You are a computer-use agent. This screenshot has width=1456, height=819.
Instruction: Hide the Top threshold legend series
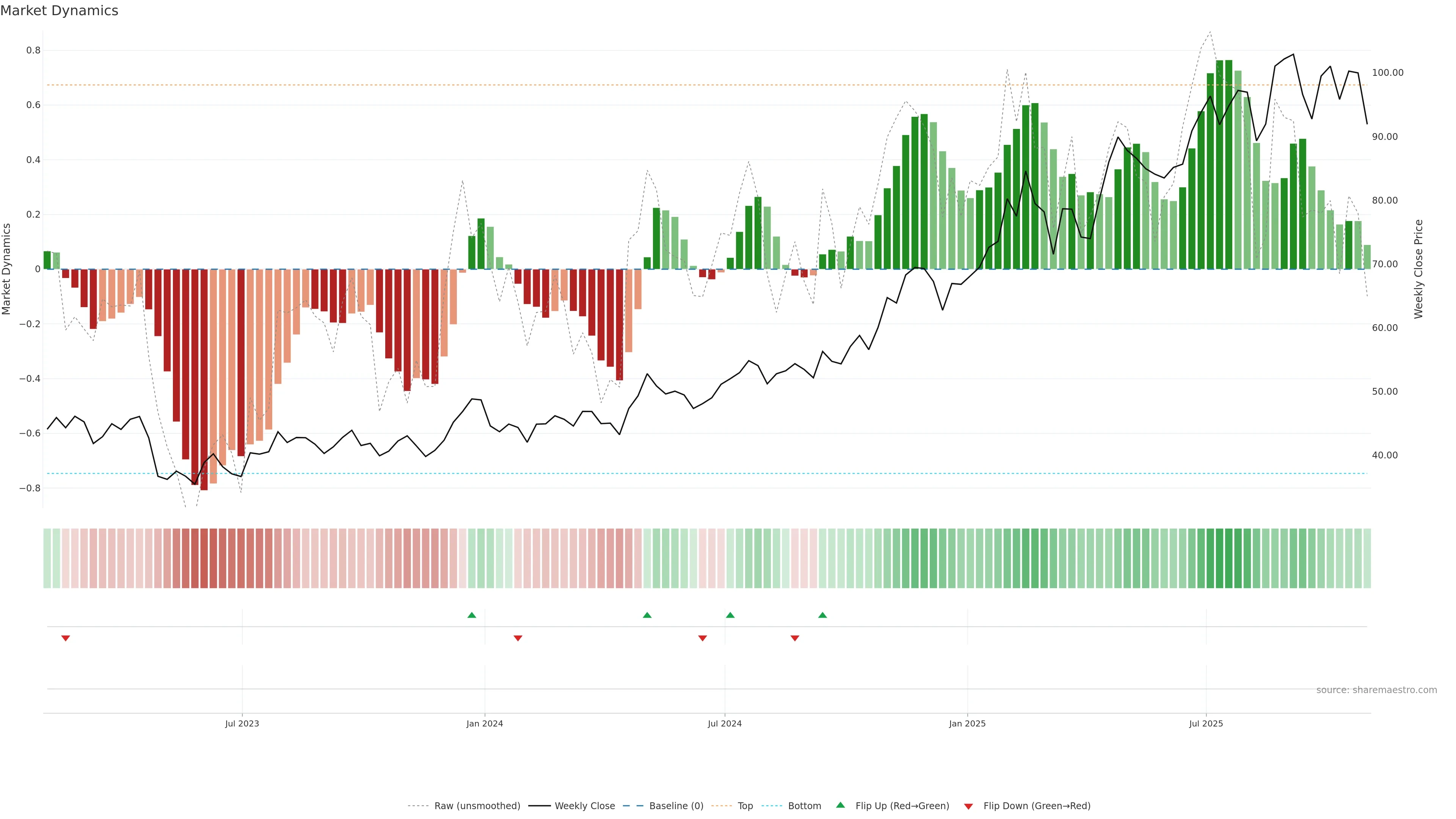745,806
